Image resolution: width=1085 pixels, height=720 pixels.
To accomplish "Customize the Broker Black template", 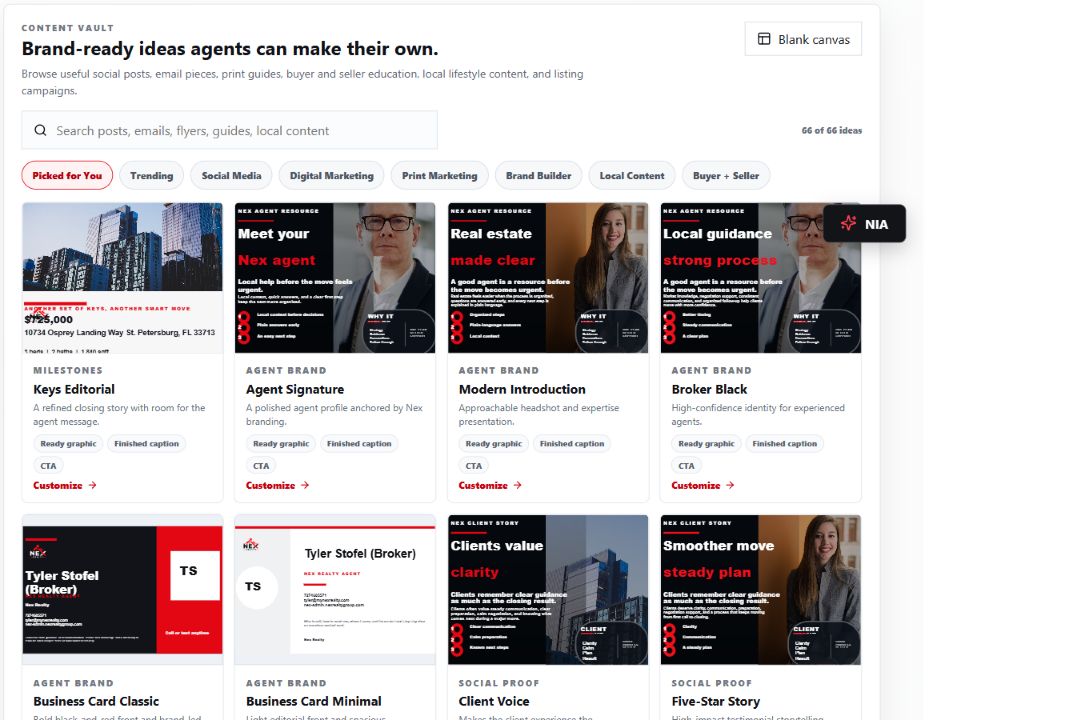I will click(702, 486).
